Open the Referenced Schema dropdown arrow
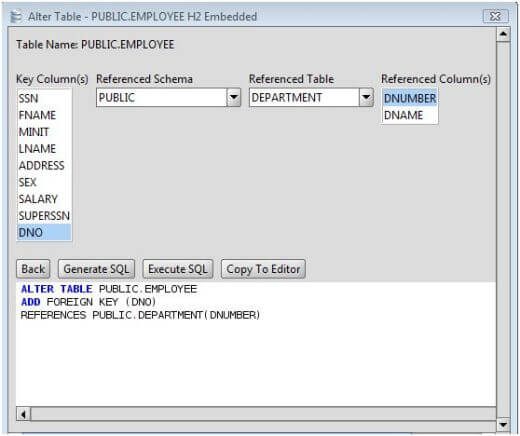Screen dimensions: 520x436 click(234, 97)
